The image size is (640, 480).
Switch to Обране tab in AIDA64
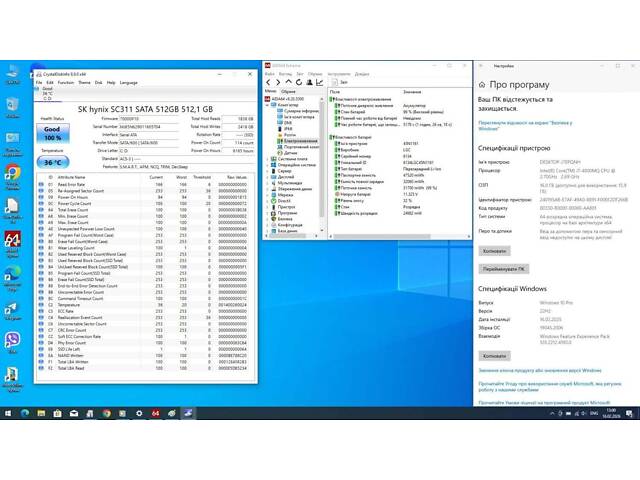click(288, 91)
